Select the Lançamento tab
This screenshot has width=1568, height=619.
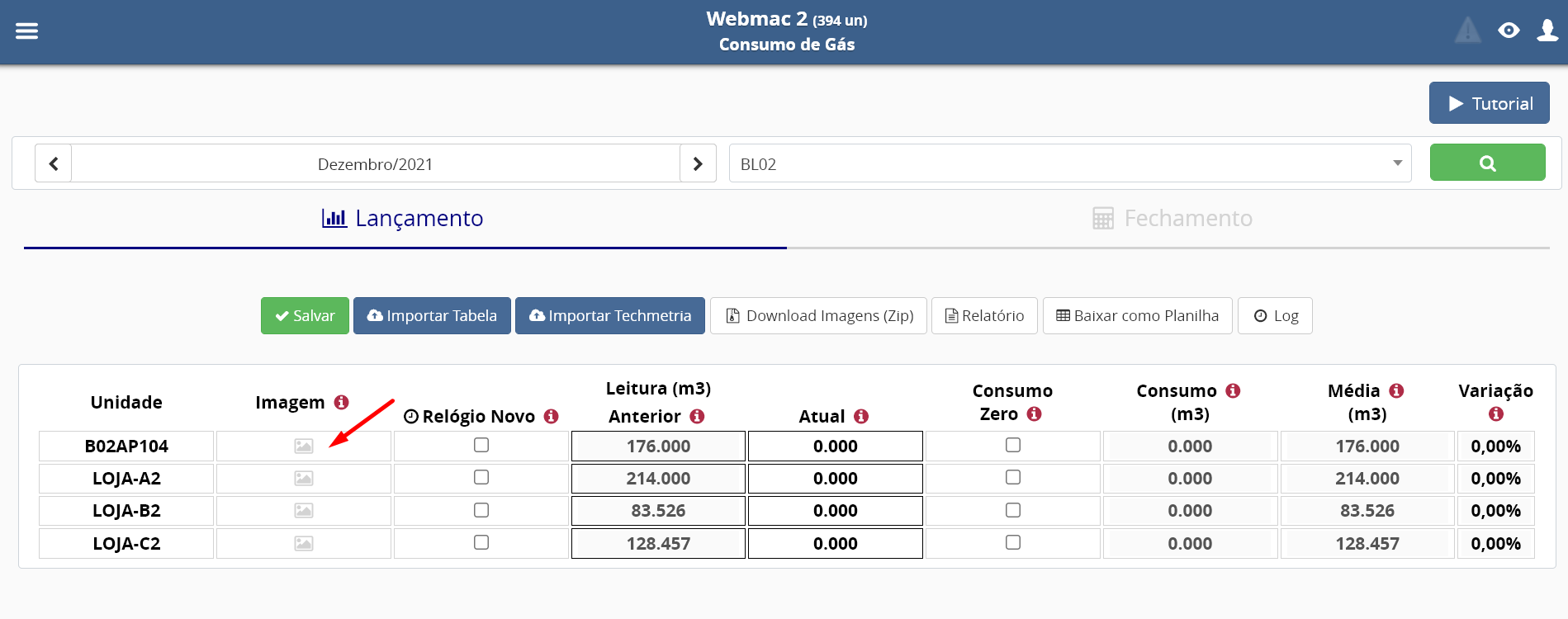tap(403, 219)
